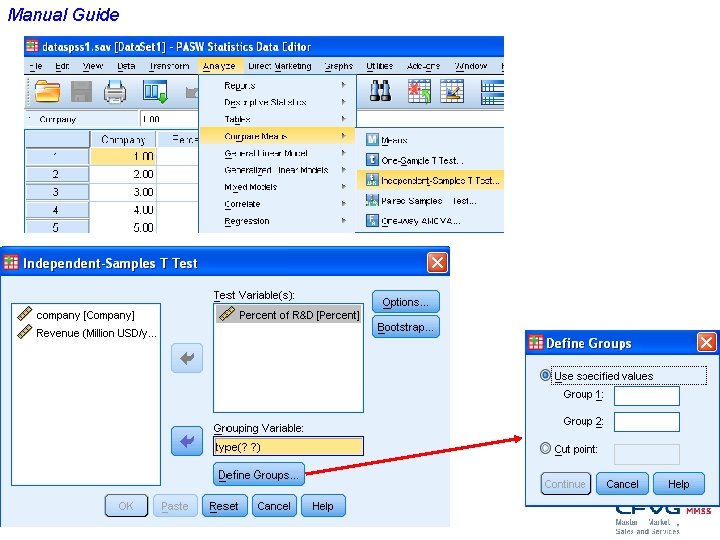
Task: Click the Paired-Samples T Test icon
Action: 372,200
